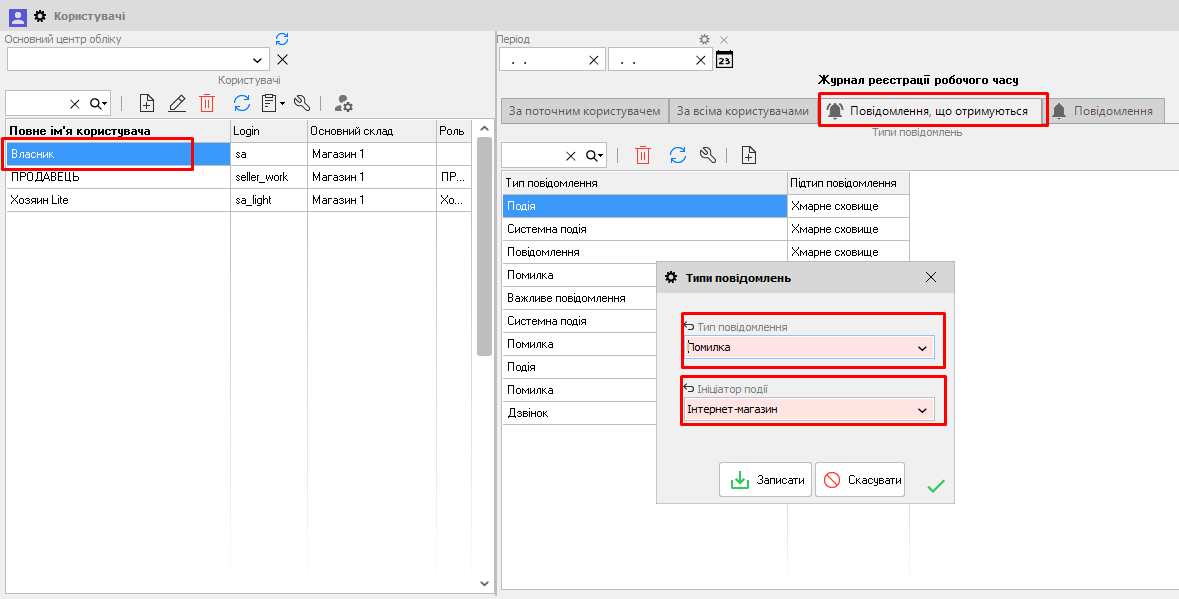This screenshot has width=1179, height=599.
Task: Expand the 'Тип повідомлення' dropdown
Action: [922, 348]
